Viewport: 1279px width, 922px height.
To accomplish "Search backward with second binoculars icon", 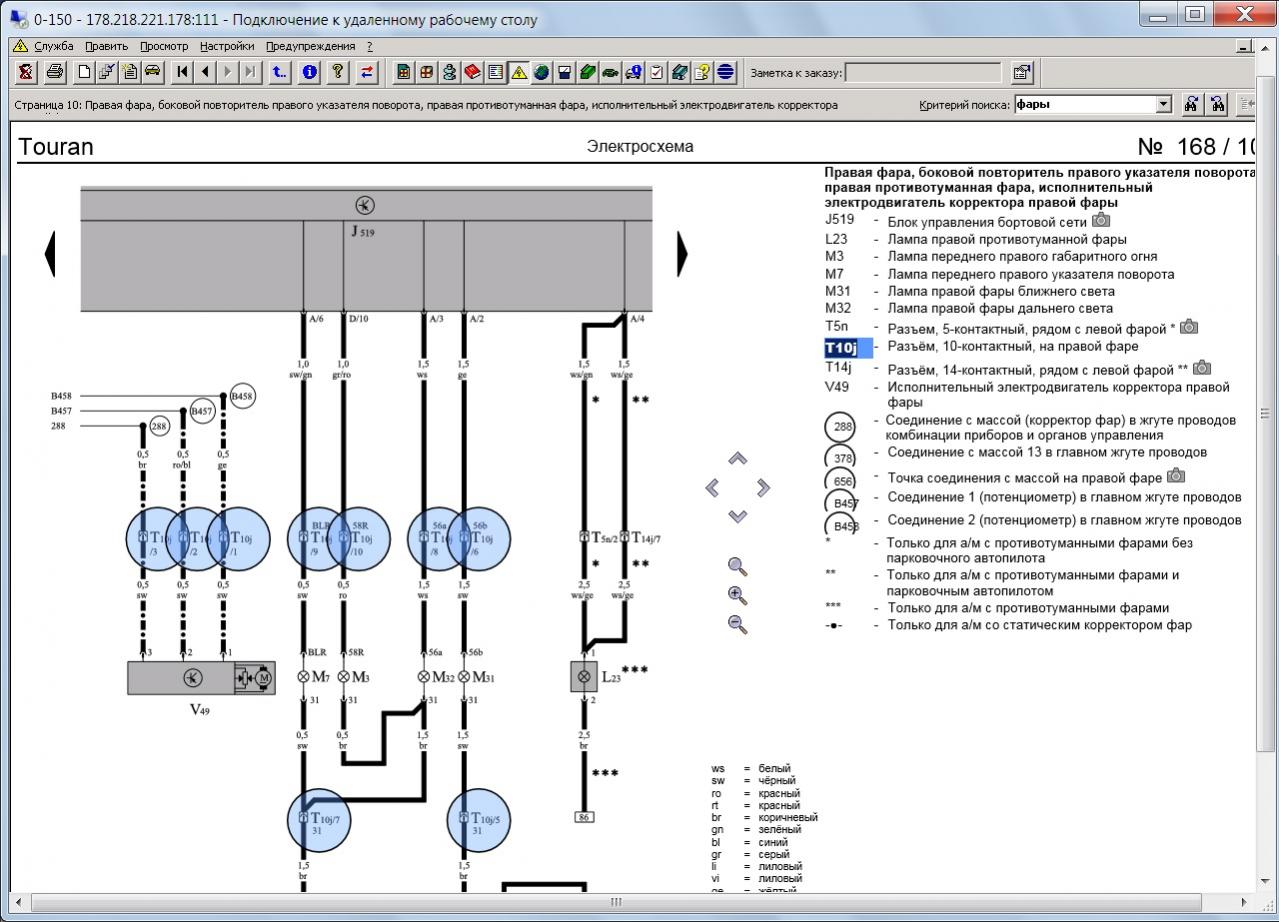I will (x=1217, y=104).
